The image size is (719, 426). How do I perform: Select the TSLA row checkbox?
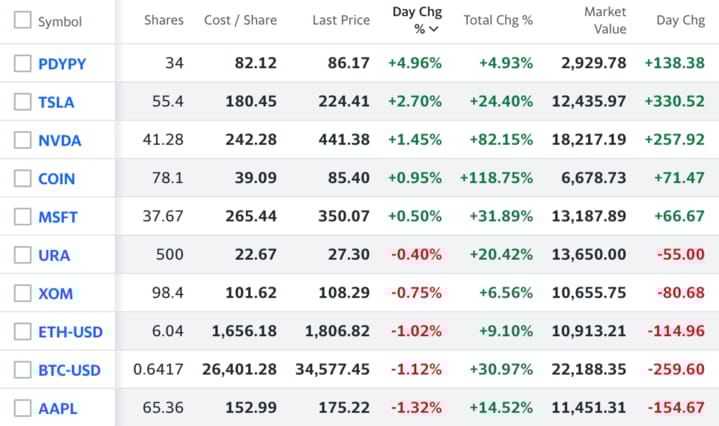point(22,102)
